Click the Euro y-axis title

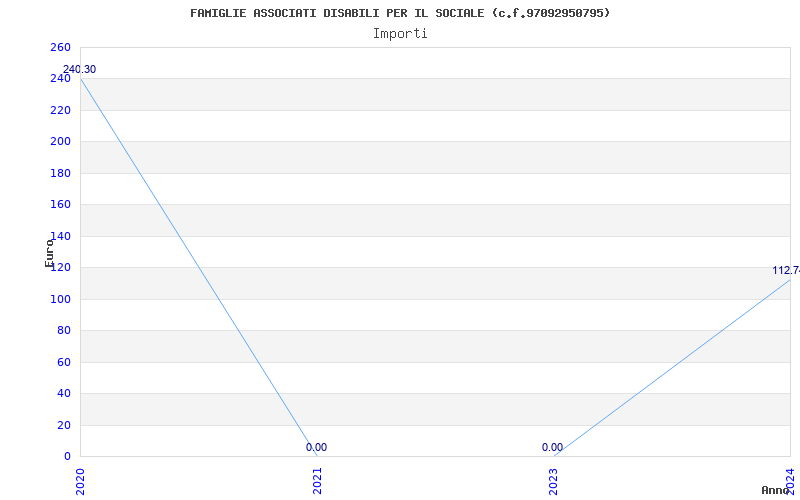49,253
